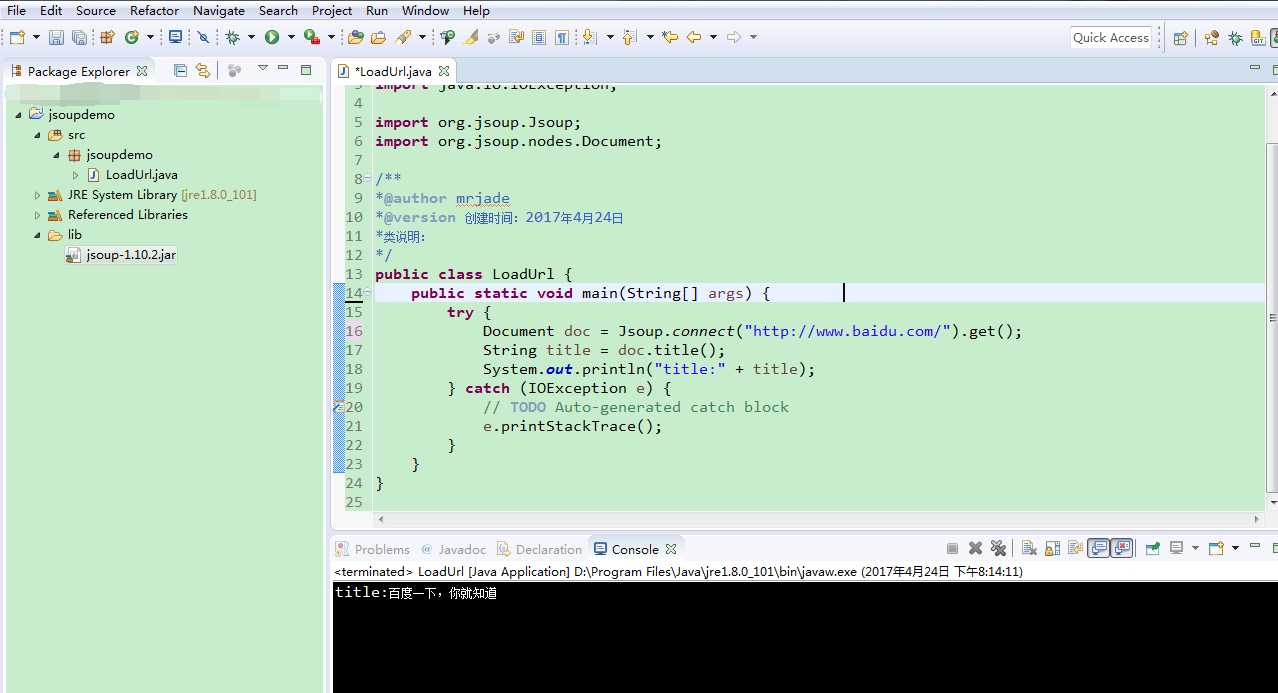The width and height of the screenshot is (1278, 693).
Task: Click the Next Annotation yellow arrow icon
Action: [588, 37]
